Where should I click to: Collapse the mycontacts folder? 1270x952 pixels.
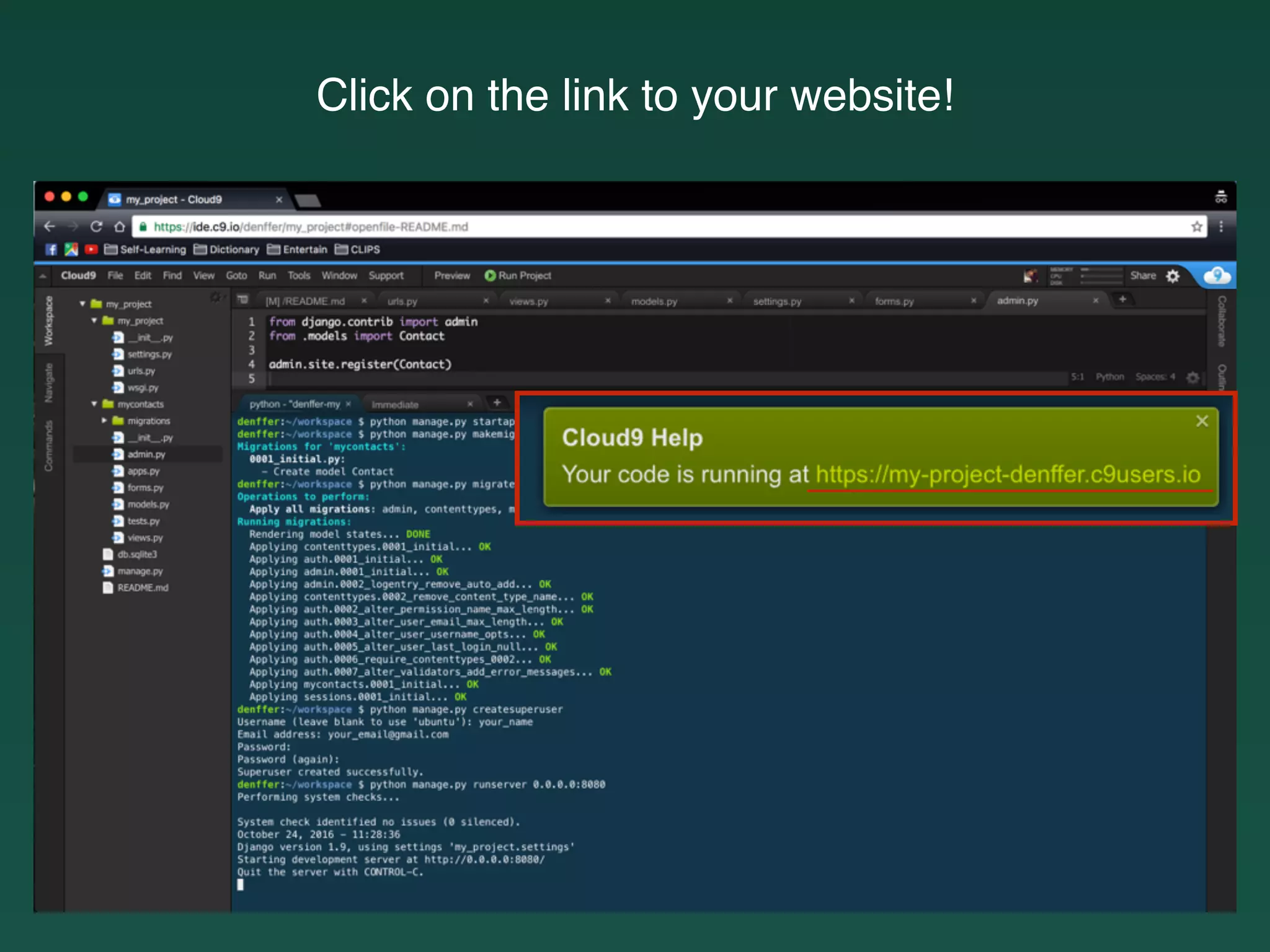(x=94, y=404)
